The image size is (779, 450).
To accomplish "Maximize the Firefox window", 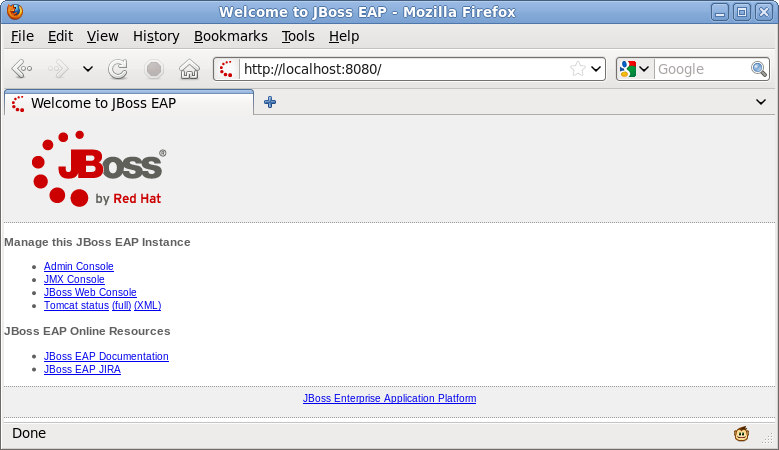I will tap(742, 12).
